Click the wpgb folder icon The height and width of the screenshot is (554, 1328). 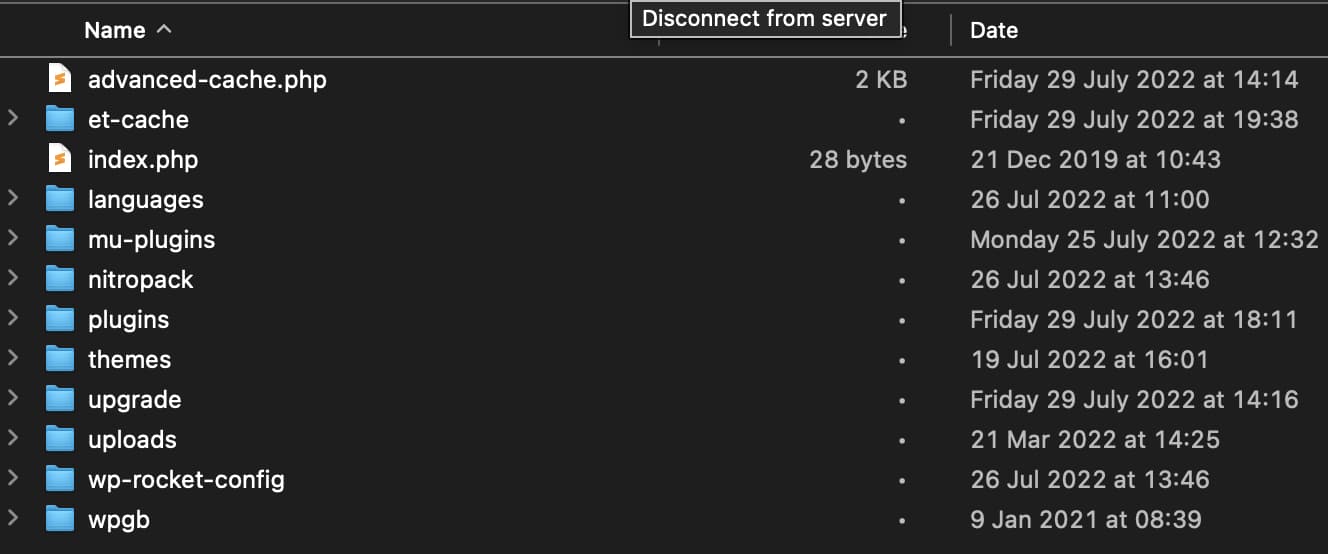pos(61,519)
